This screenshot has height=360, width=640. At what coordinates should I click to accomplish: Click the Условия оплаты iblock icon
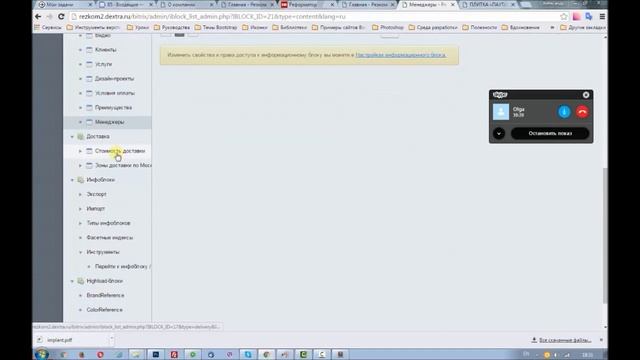(89, 93)
